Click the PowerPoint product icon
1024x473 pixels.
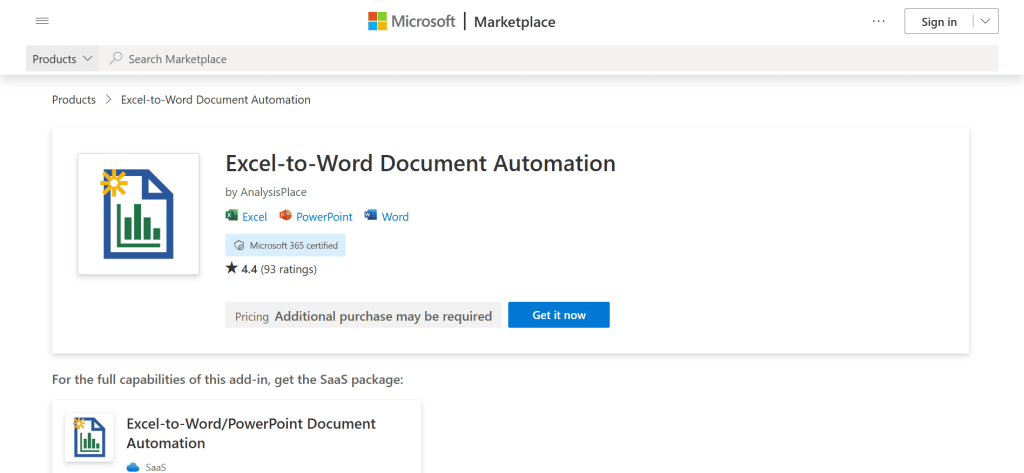point(285,216)
